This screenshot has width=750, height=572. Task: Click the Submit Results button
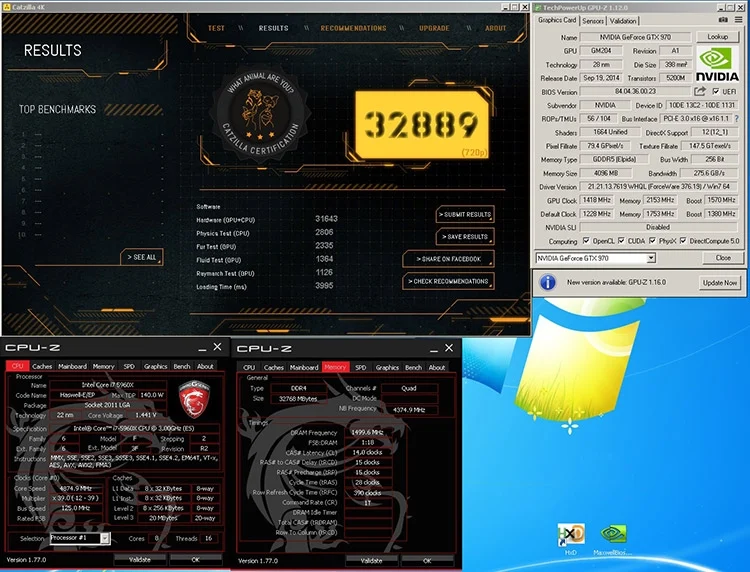click(465, 214)
